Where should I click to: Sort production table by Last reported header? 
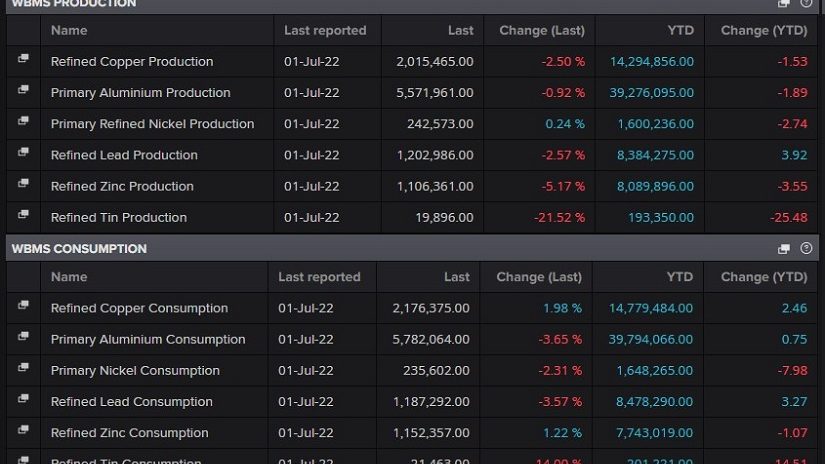pos(325,31)
